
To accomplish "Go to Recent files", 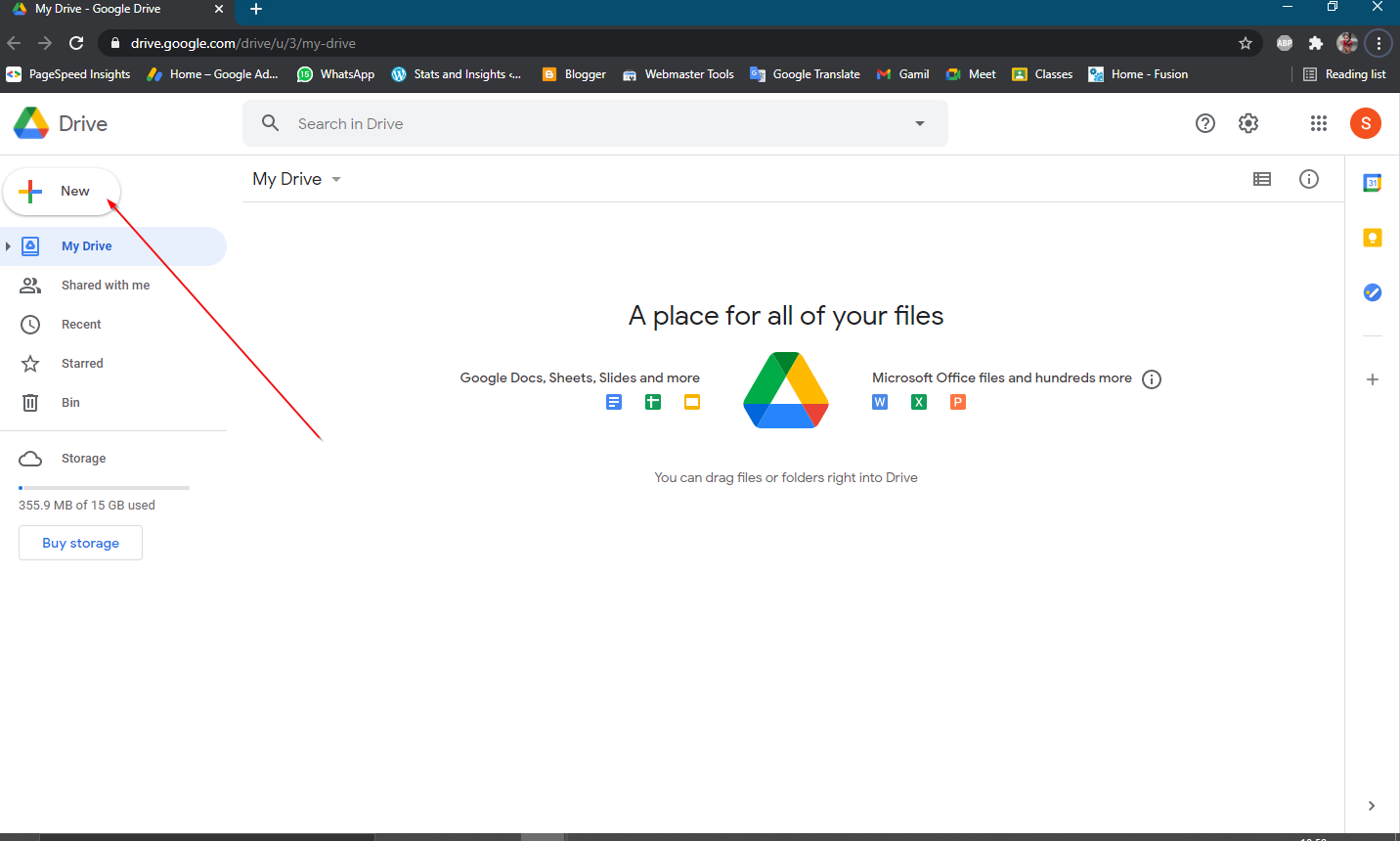I will pyautogui.click(x=81, y=325).
